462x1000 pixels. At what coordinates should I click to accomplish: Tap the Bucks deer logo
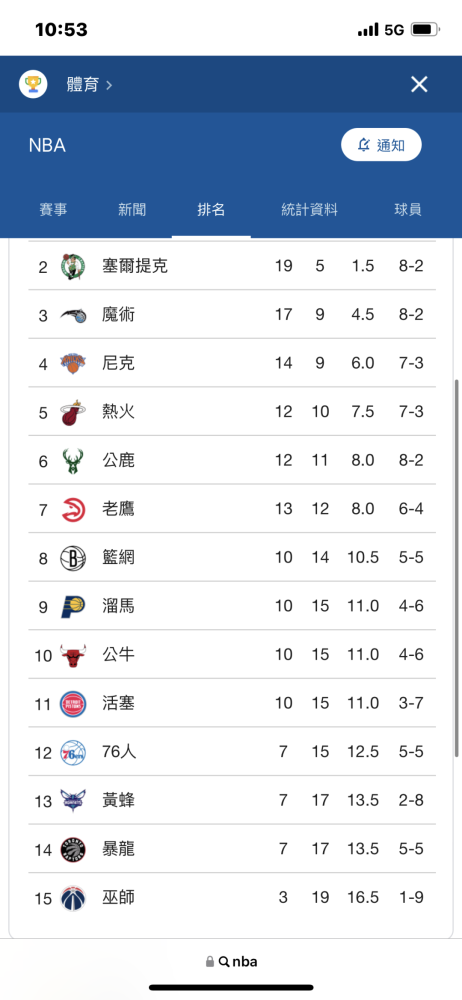(x=73, y=461)
